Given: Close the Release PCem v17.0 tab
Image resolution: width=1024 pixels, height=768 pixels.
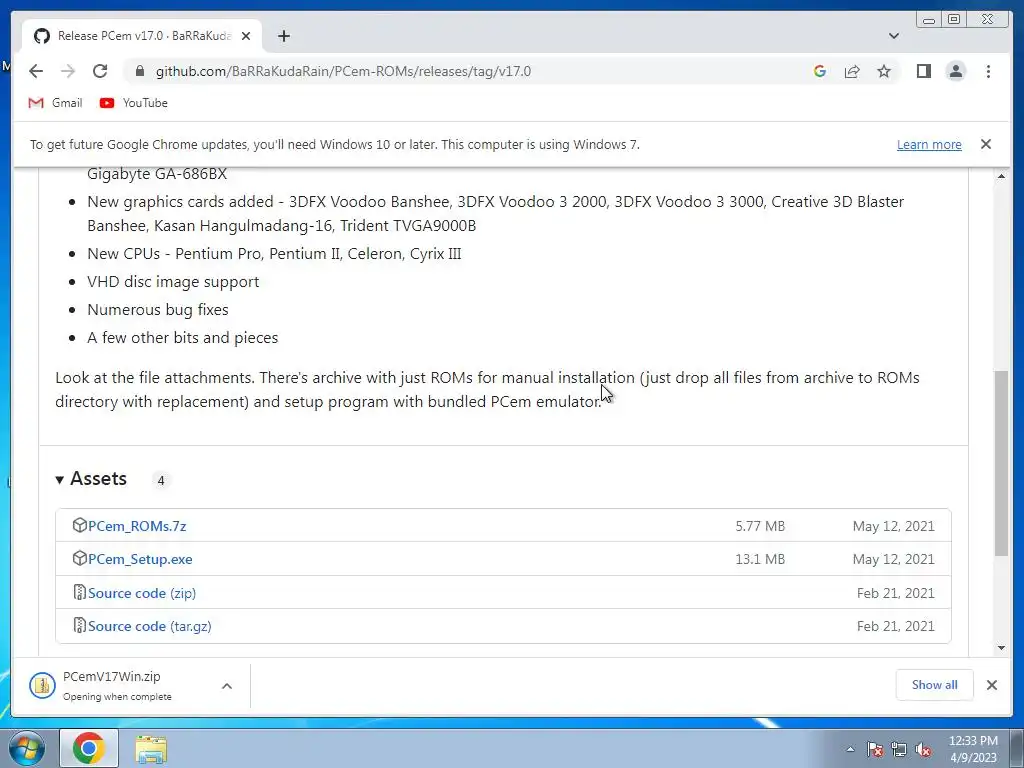Looking at the screenshot, I should pos(246,36).
